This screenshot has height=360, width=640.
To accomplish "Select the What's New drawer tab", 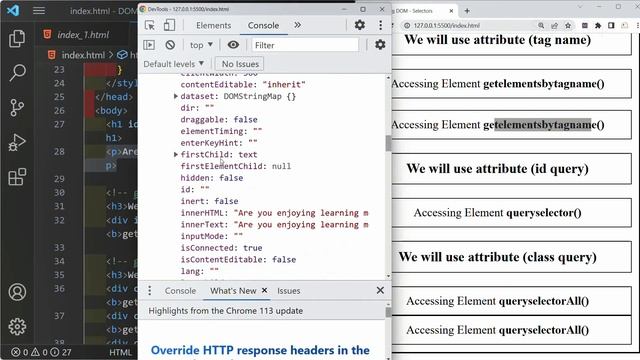I will 233,291.
